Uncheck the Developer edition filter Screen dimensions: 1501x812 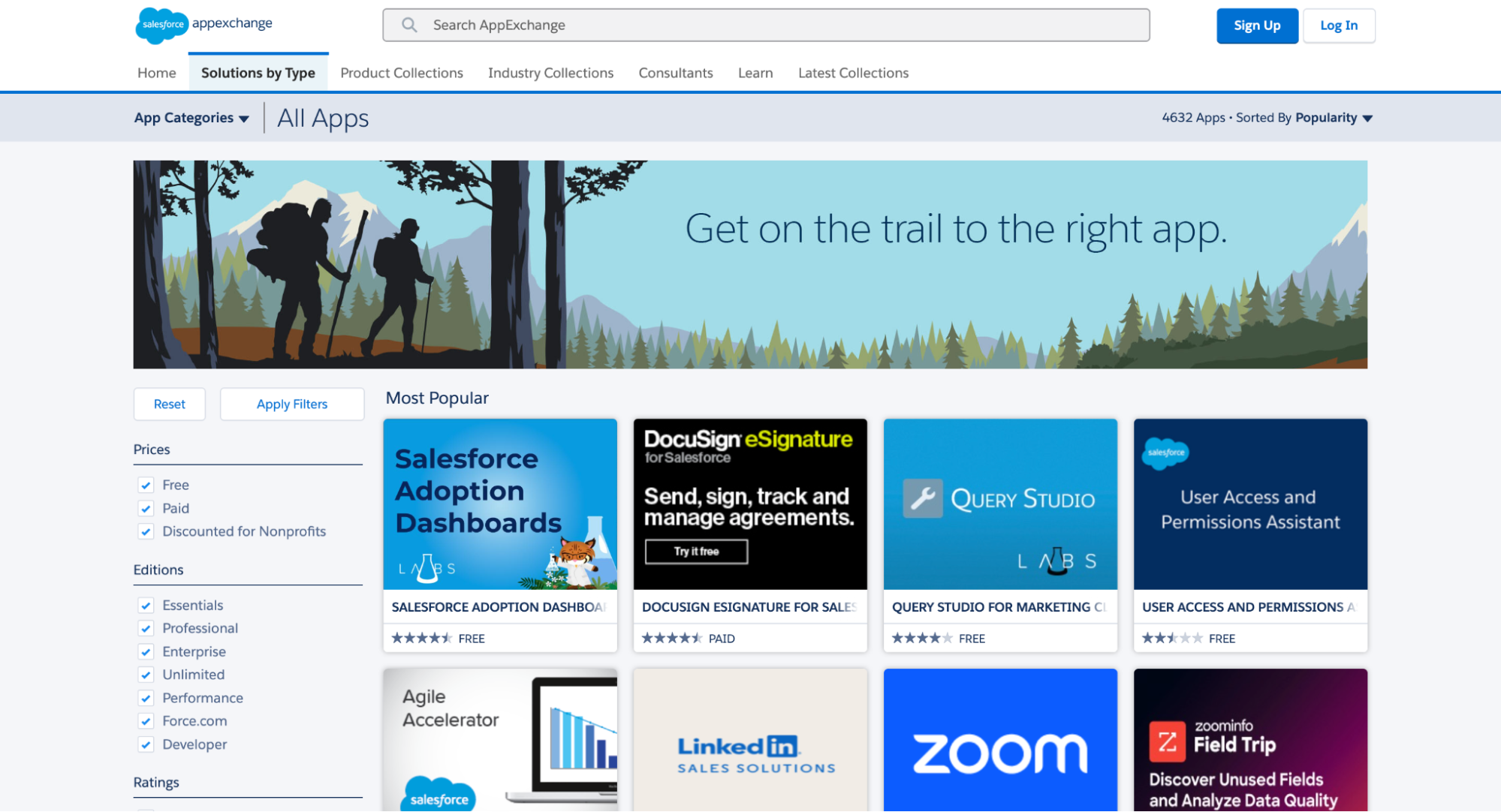coord(146,745)
